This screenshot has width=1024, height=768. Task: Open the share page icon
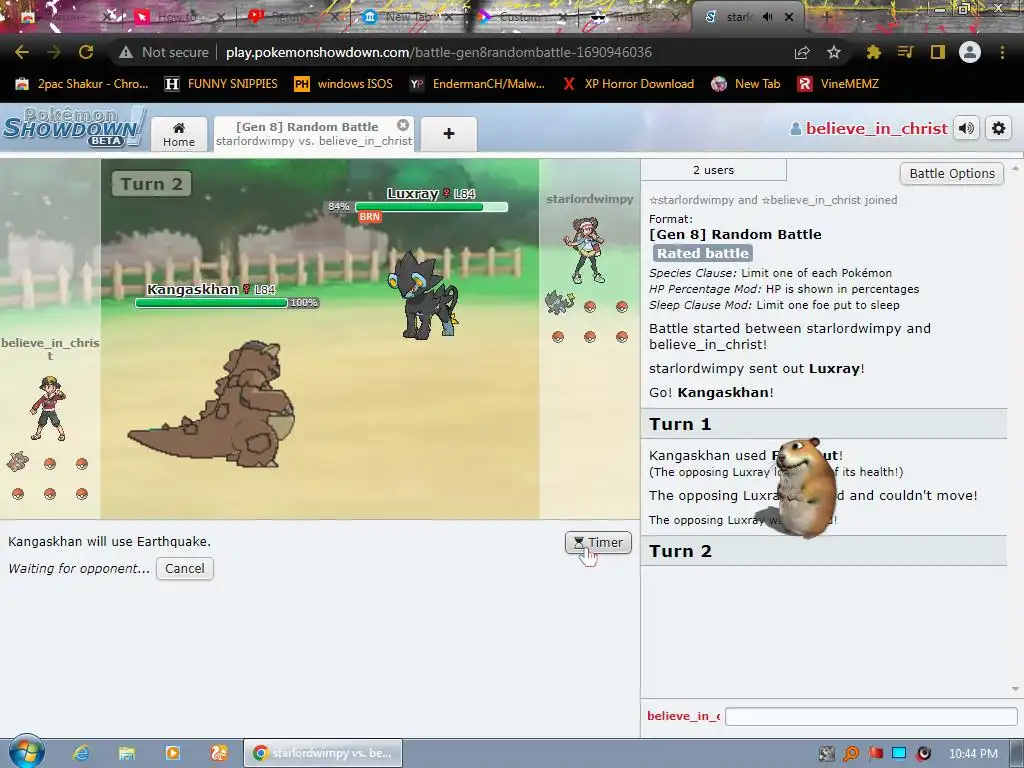tap(802, 52)
